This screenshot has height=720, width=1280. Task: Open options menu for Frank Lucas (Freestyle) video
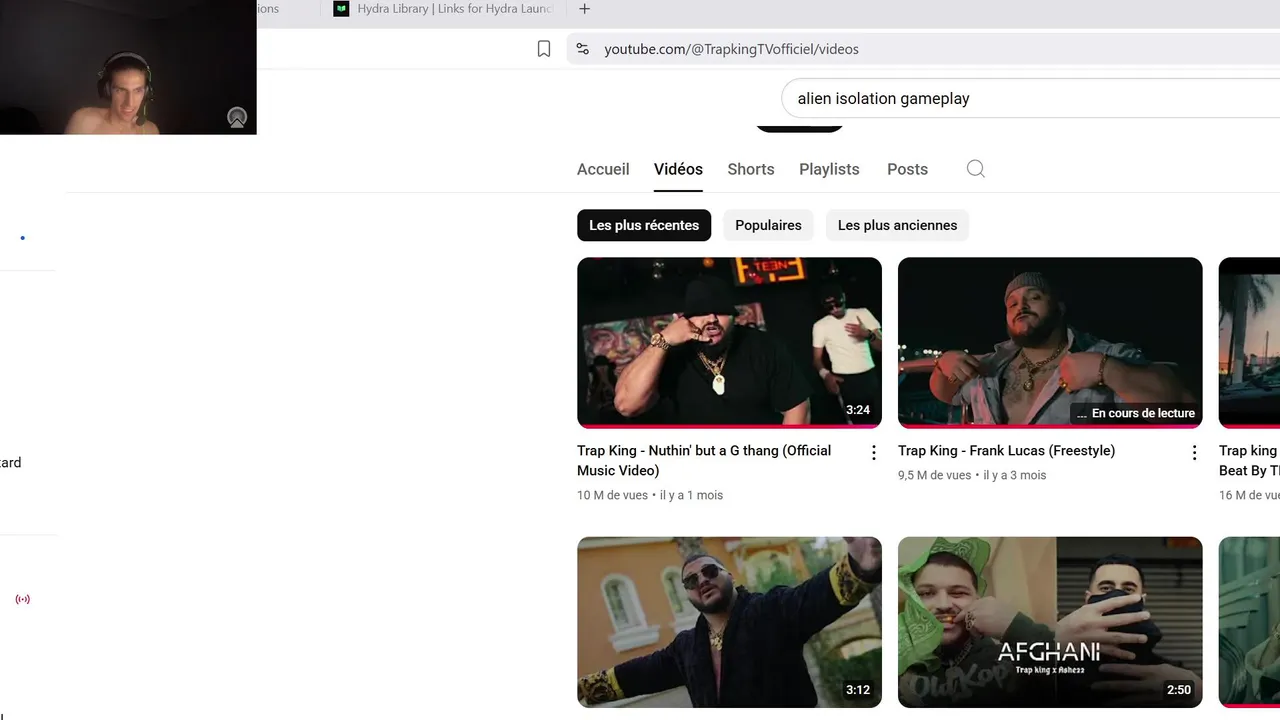[x=1194, y=453]
